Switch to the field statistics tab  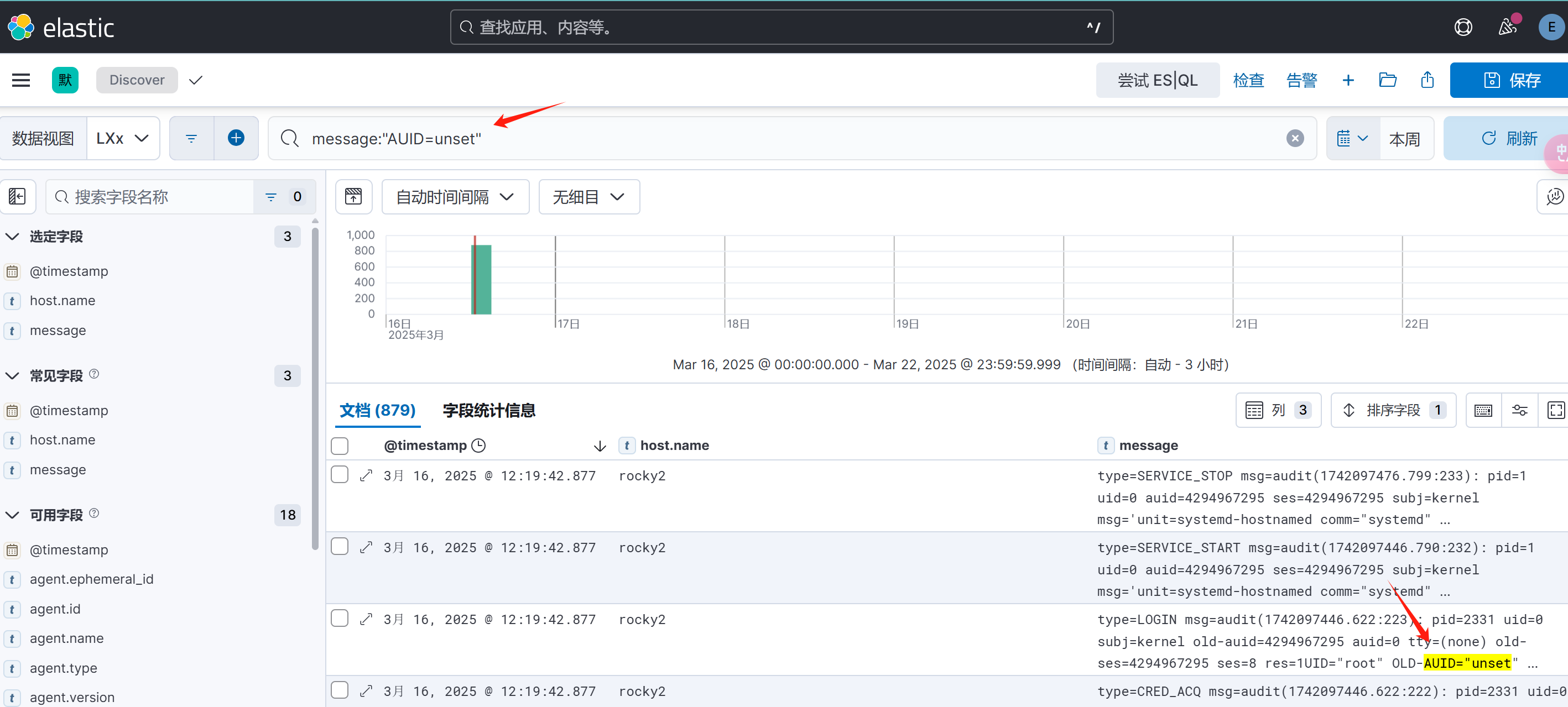click(x=488, y=410)
